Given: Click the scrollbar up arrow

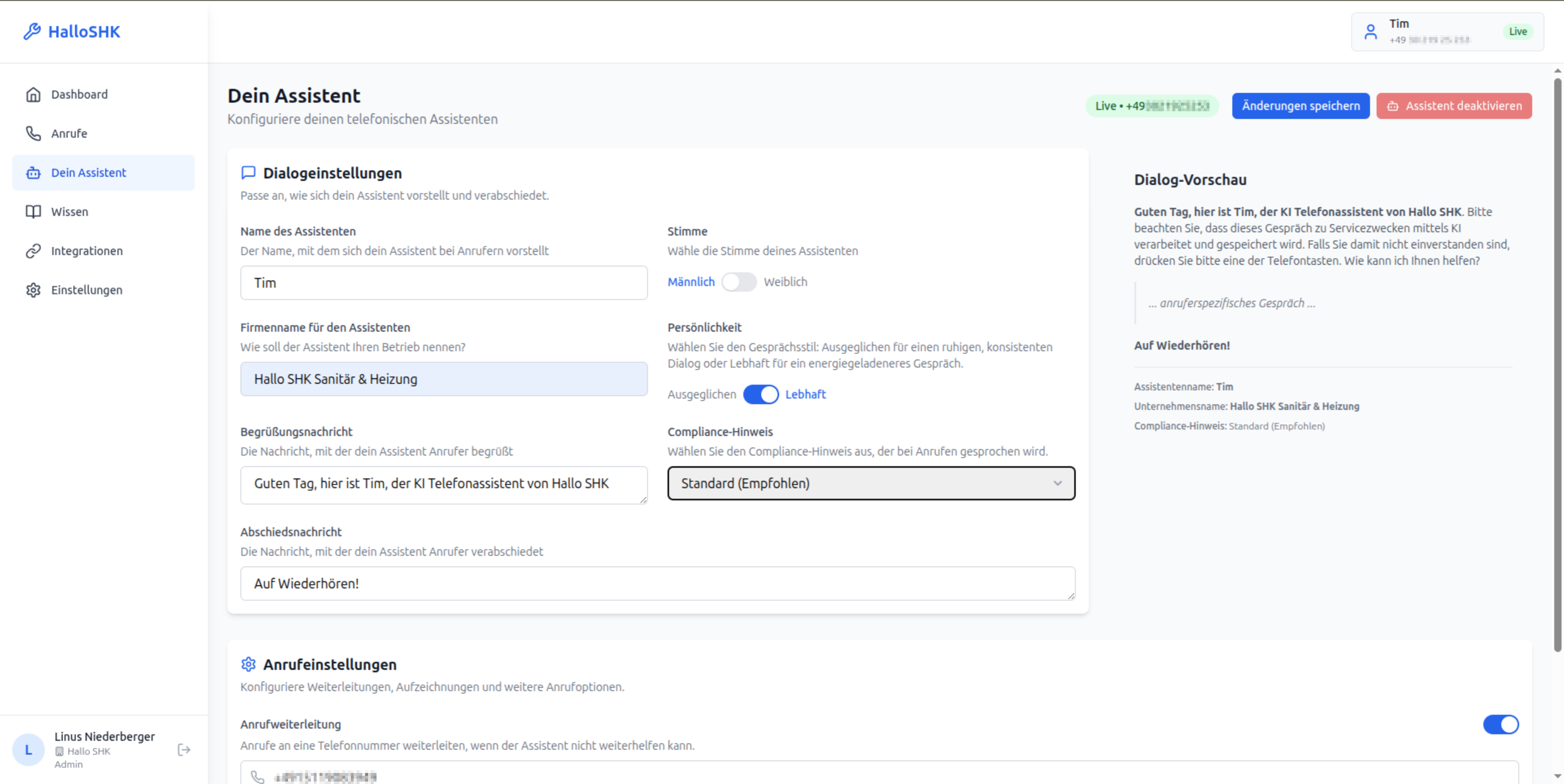Looking at the screenshot, I should click(1557, 70).
